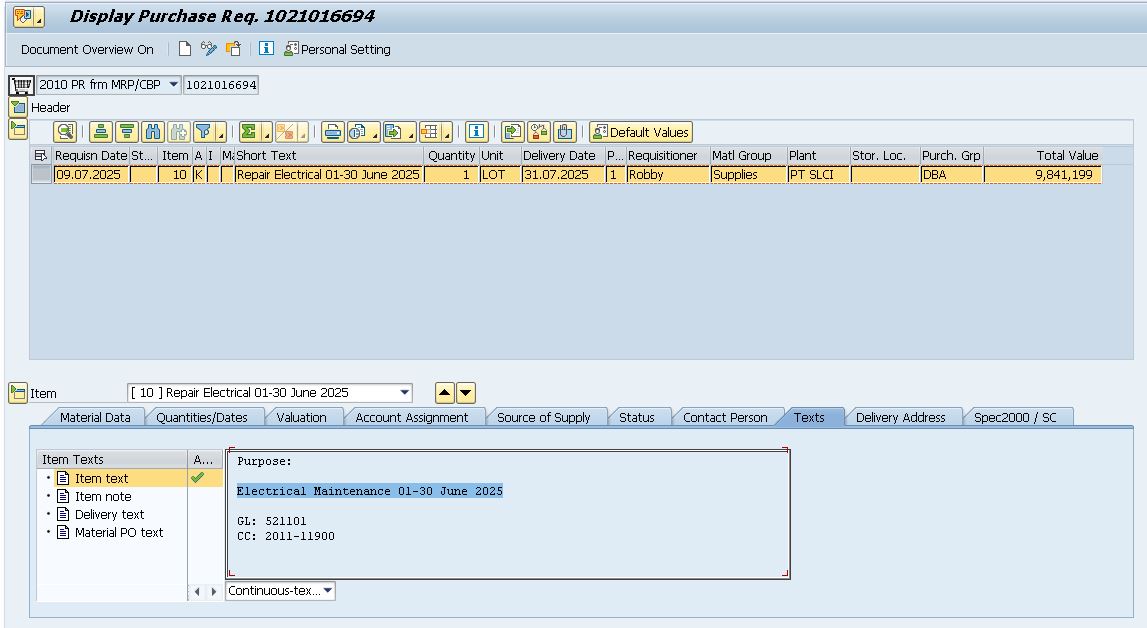Click the Help info icon beside Personal Setting

coord(267,49)
